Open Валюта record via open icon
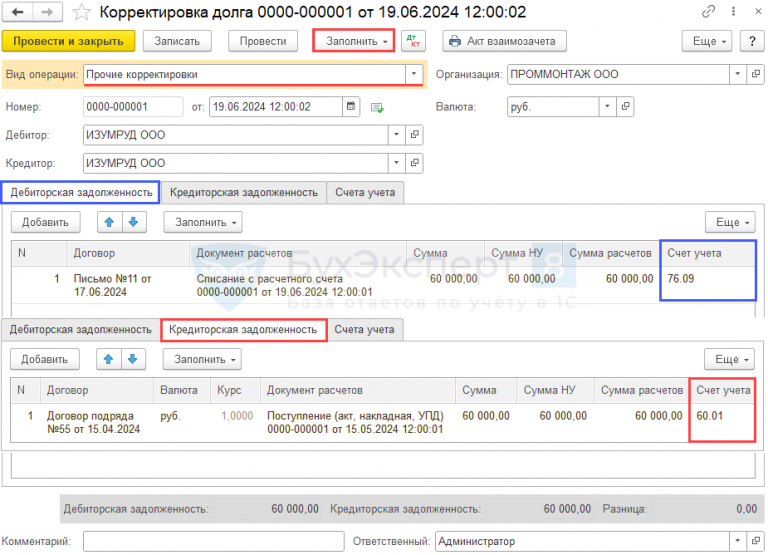This screenshot has height=555, width=768. tap(625, 106)
